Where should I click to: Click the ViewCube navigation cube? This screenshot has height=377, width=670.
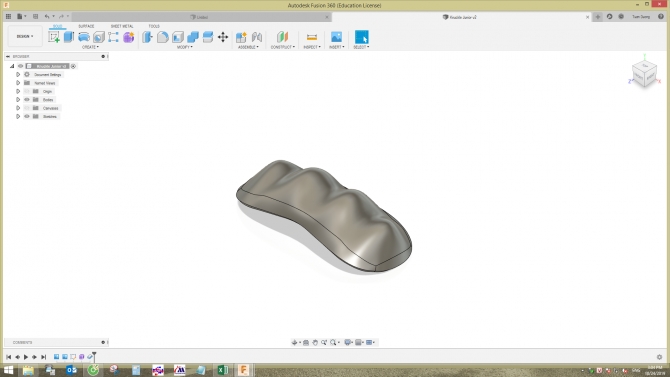click(x=644, y=74)
